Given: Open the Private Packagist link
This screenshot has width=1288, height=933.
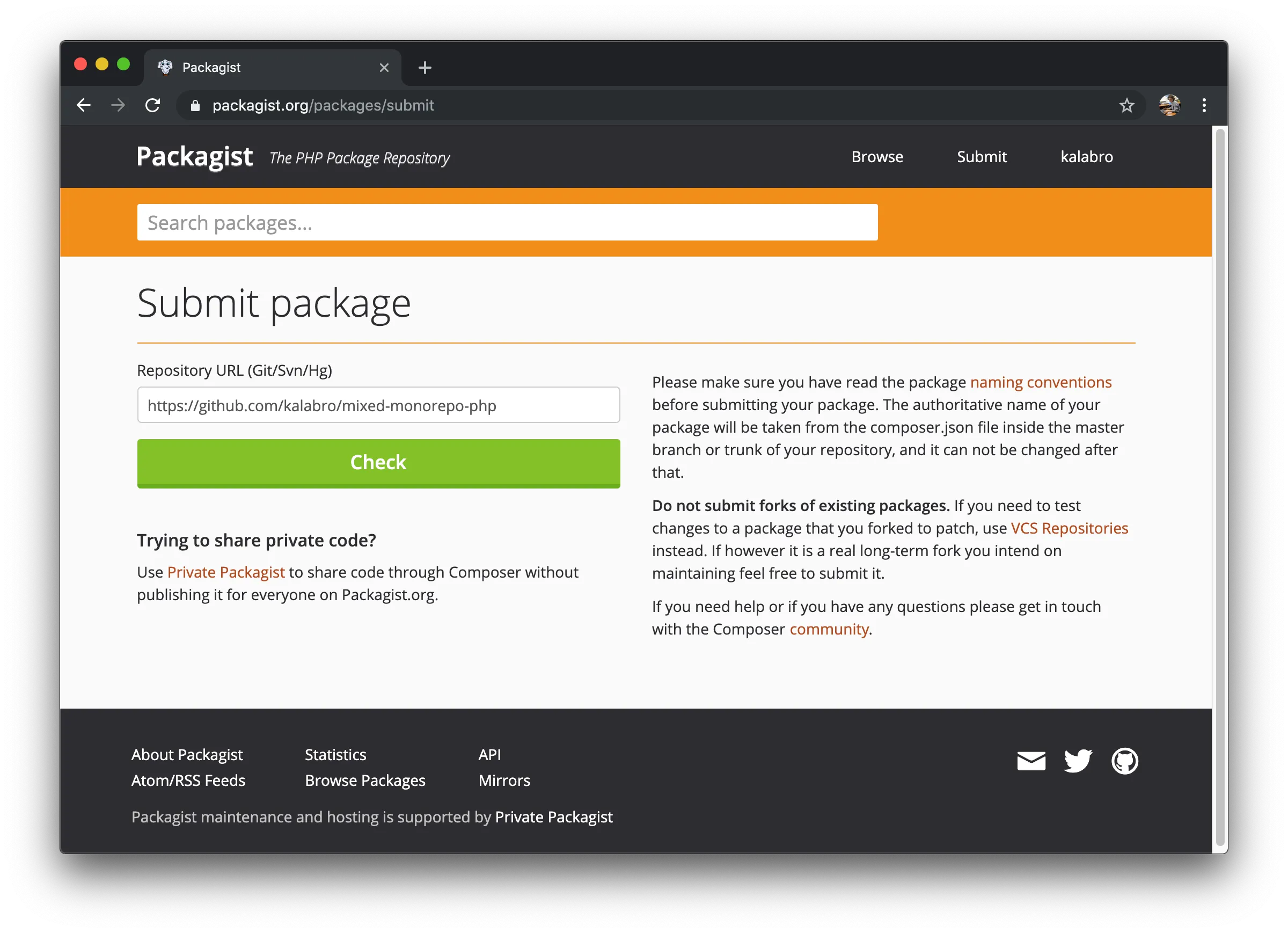Looking at the screenshot, I should pyautogui.click(x=226, y=572).
